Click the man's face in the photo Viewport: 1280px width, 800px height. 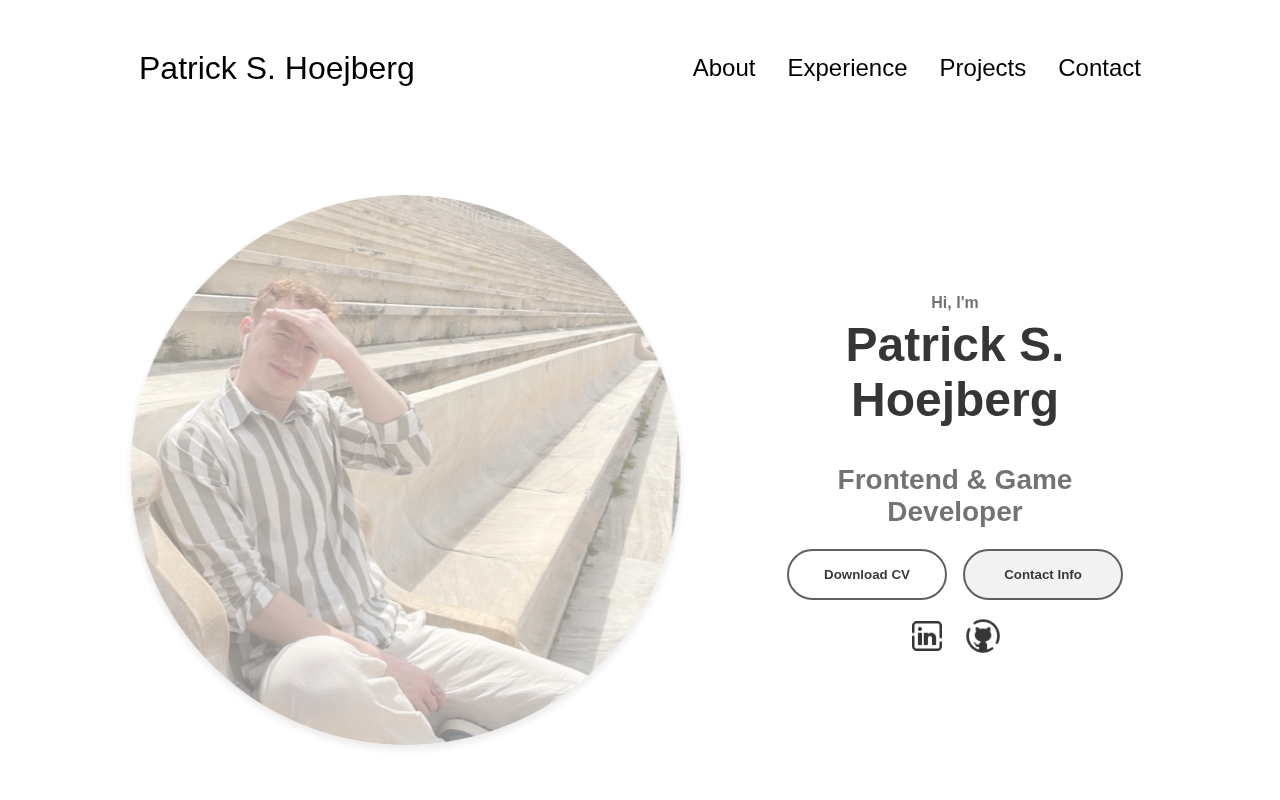(285, 340)
